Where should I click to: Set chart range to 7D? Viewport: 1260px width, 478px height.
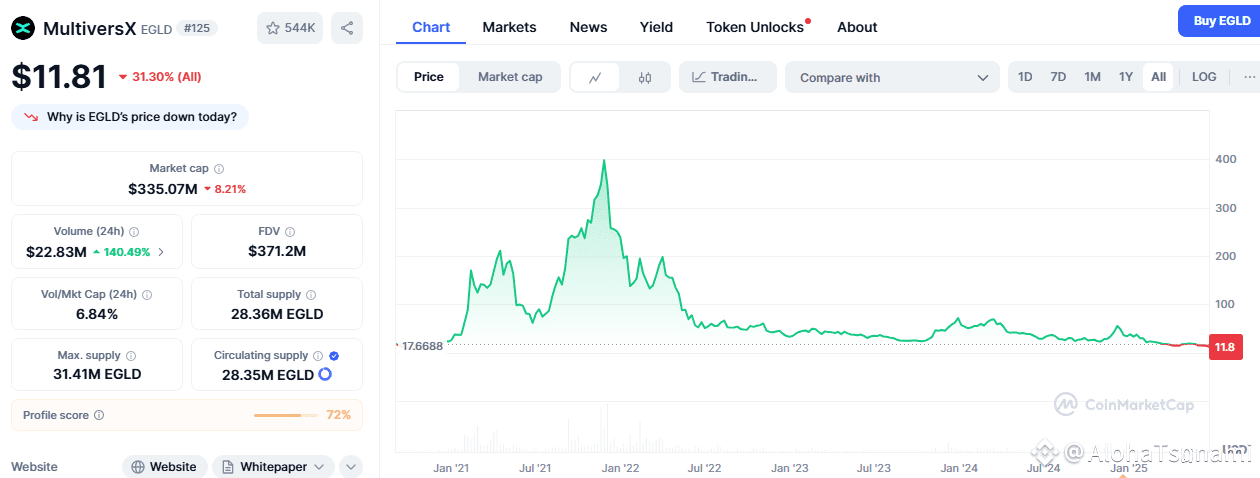coord(1058,77)
